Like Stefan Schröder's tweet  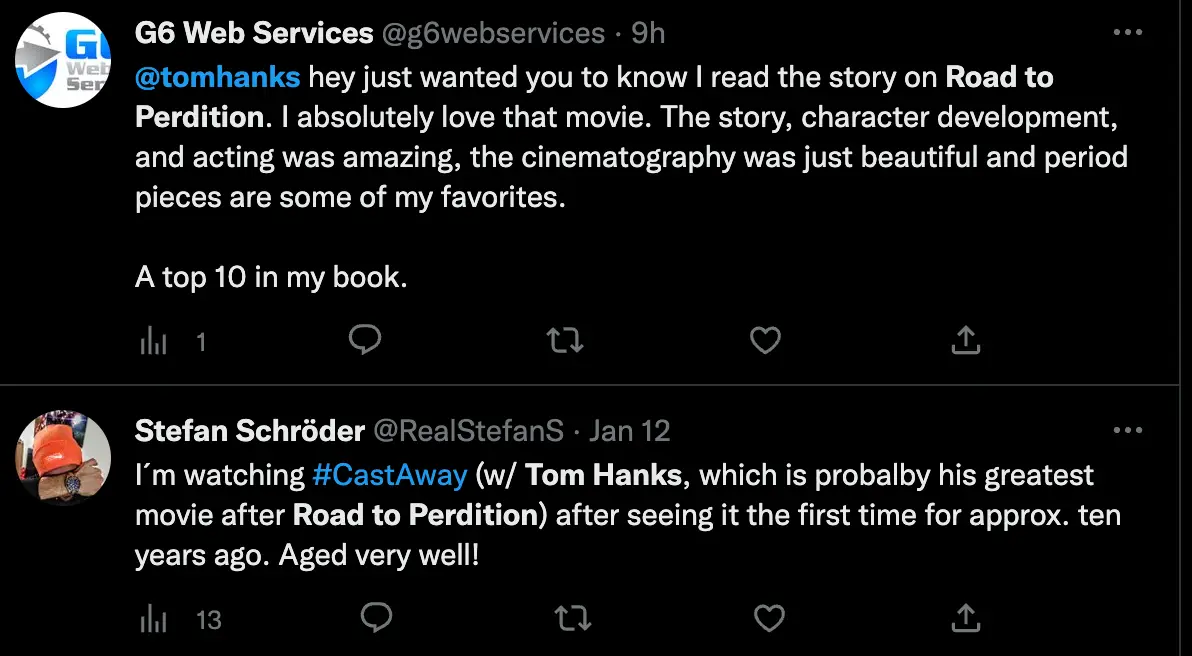769,619
